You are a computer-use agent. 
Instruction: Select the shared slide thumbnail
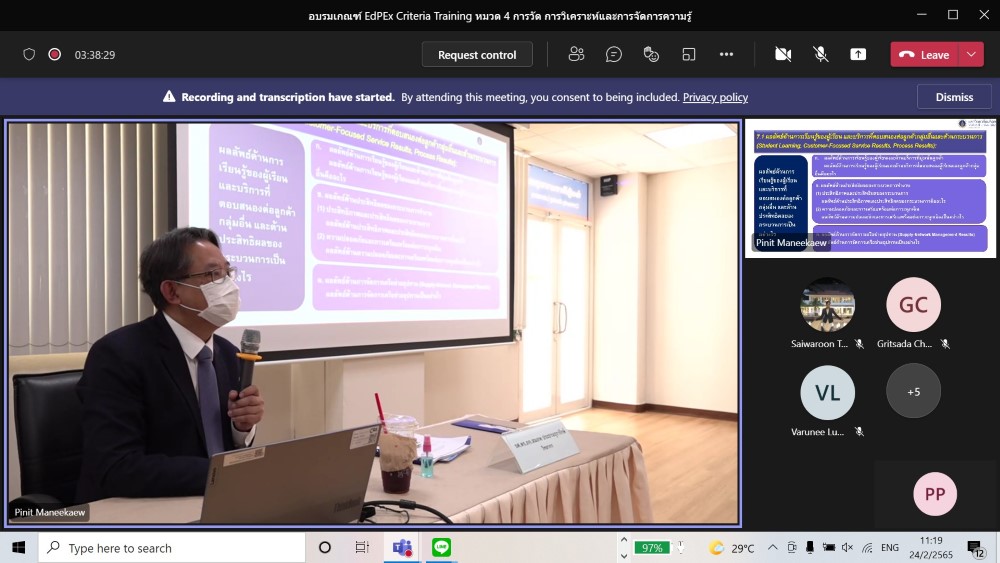click(x=870, y=188)
